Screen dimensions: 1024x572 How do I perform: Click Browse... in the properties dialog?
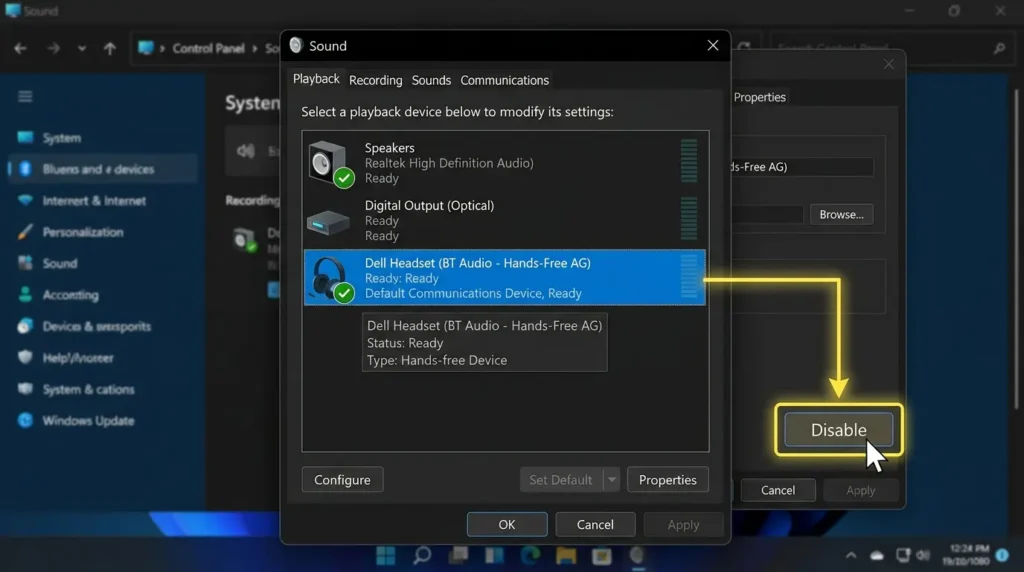841,214
